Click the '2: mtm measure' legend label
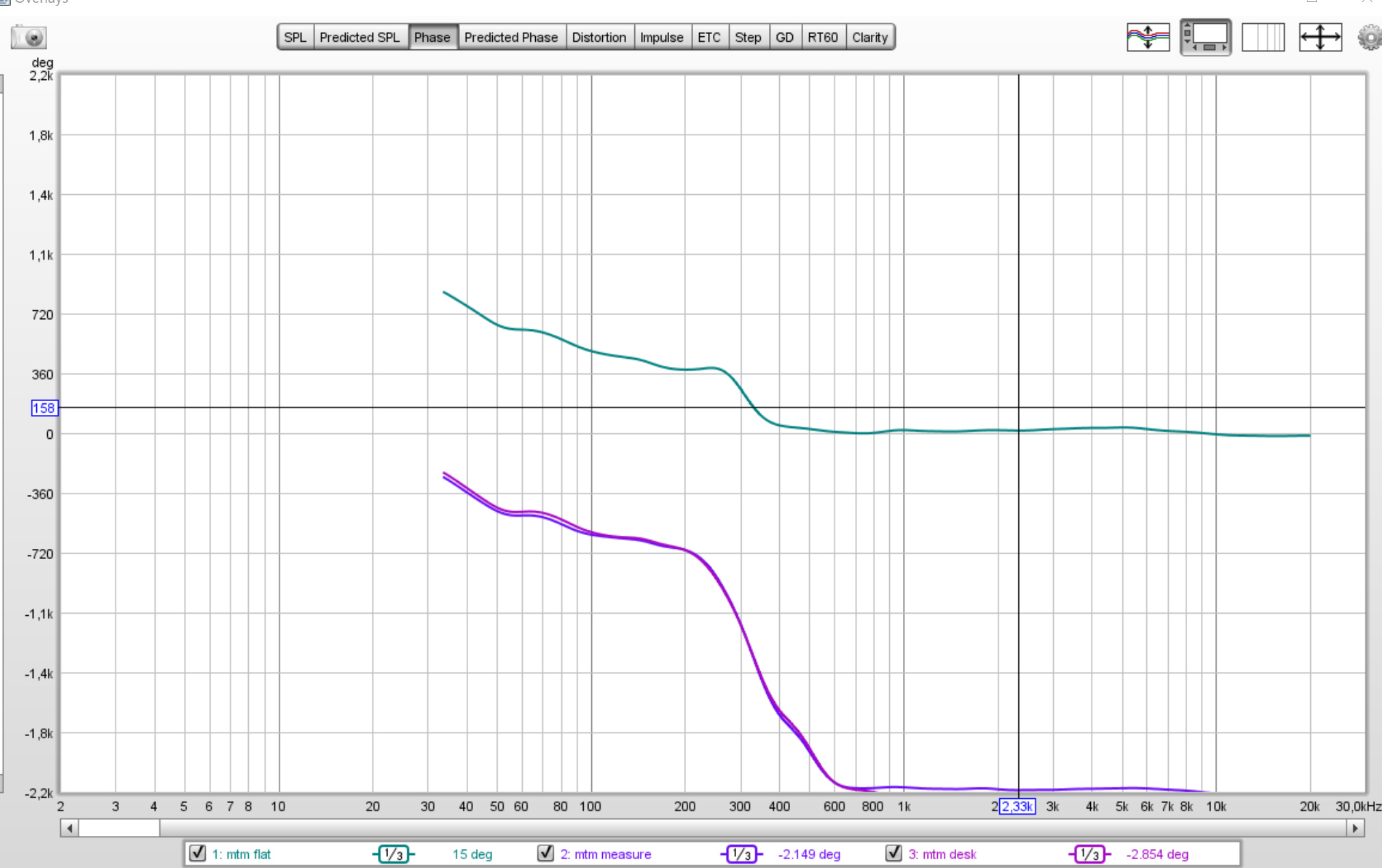 click(x=606, y=854)
